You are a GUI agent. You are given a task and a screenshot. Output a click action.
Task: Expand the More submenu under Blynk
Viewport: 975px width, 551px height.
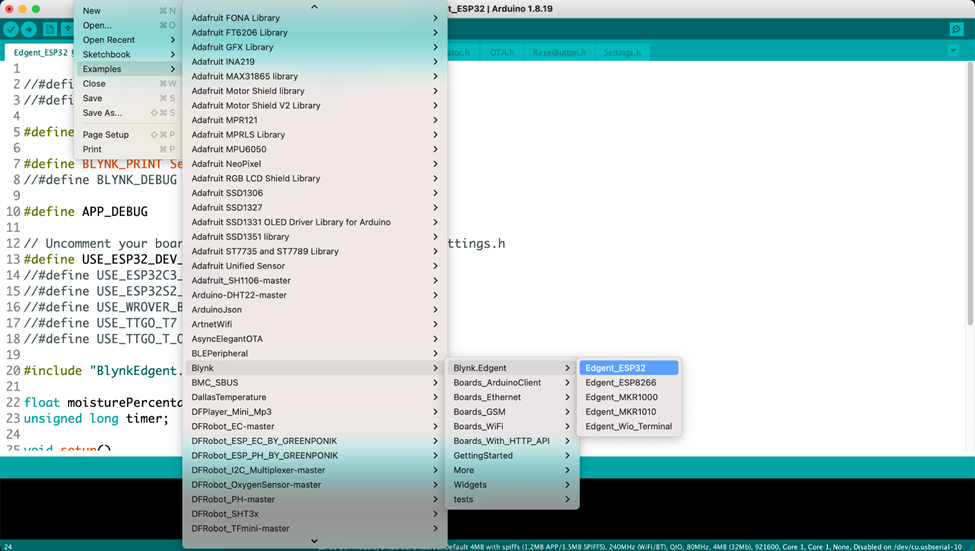pyautogui.click(x=512, y=470)
